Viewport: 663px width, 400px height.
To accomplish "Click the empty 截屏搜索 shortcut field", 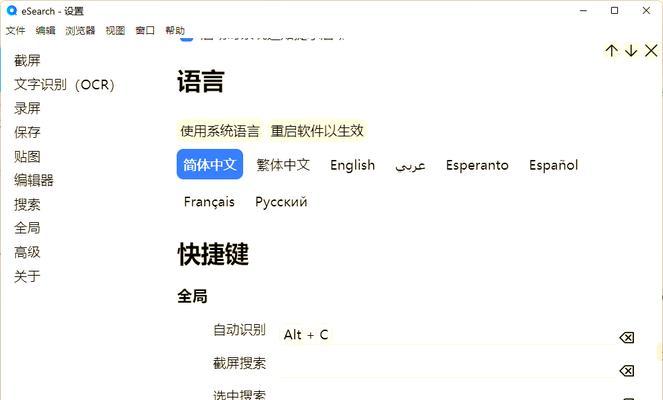I will (x=446, y=367).
